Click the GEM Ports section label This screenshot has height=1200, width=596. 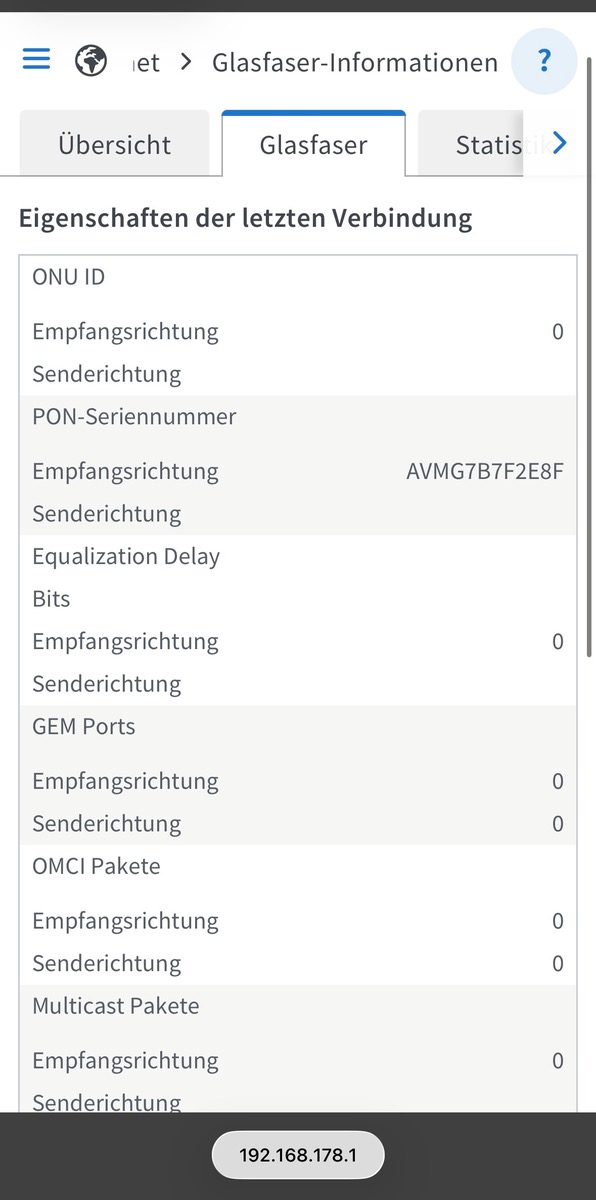coord(84,727)
